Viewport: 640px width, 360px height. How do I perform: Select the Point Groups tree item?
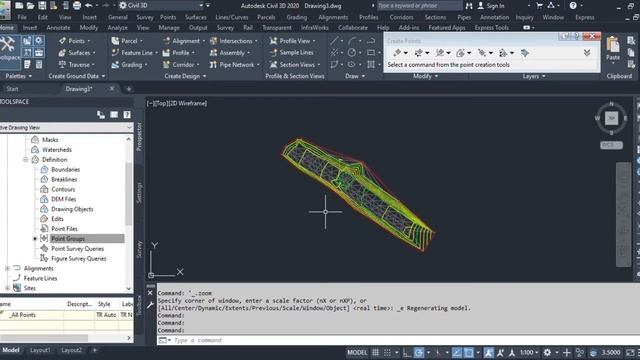(68, 239)
